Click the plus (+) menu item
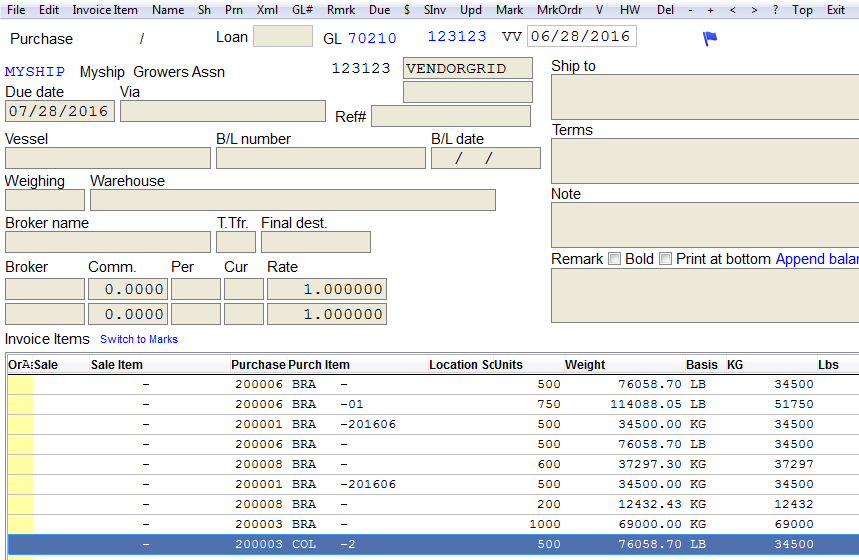This screenshot has width=859, height=560. (711, 10)
